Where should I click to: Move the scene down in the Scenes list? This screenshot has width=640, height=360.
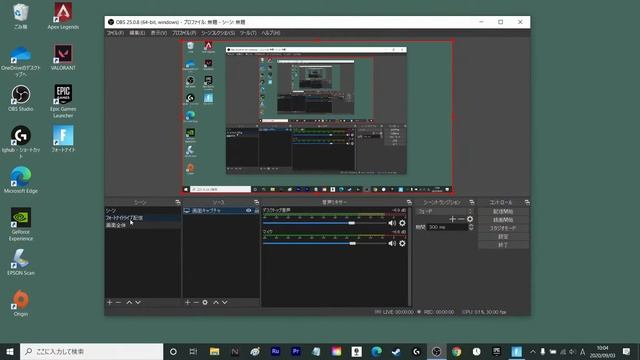(138, 302)
